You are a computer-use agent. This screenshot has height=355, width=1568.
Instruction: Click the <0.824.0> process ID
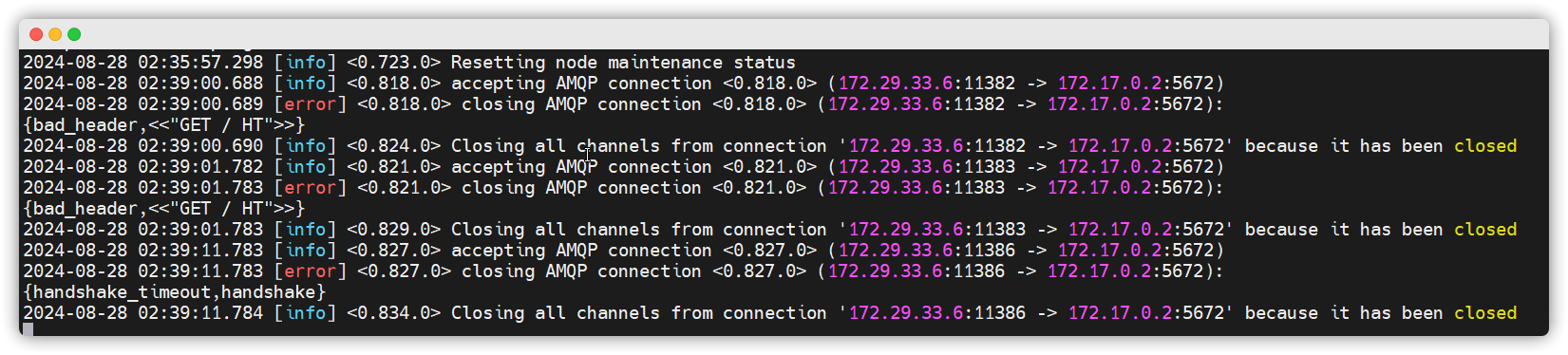click(x=394, y=146)
